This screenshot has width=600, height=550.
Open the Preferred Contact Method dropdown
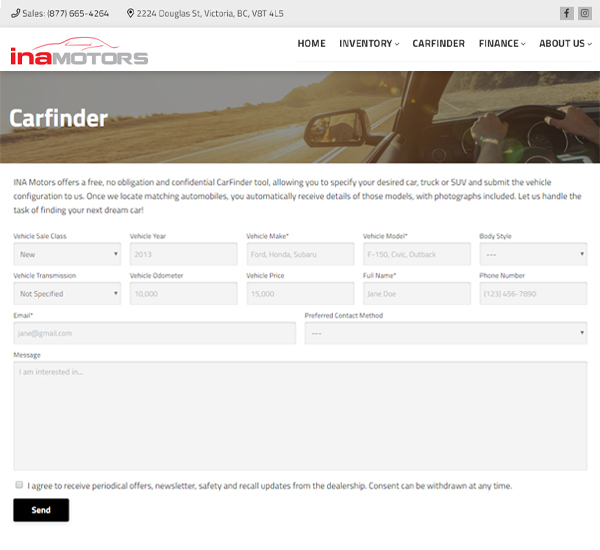coord(446,333)
